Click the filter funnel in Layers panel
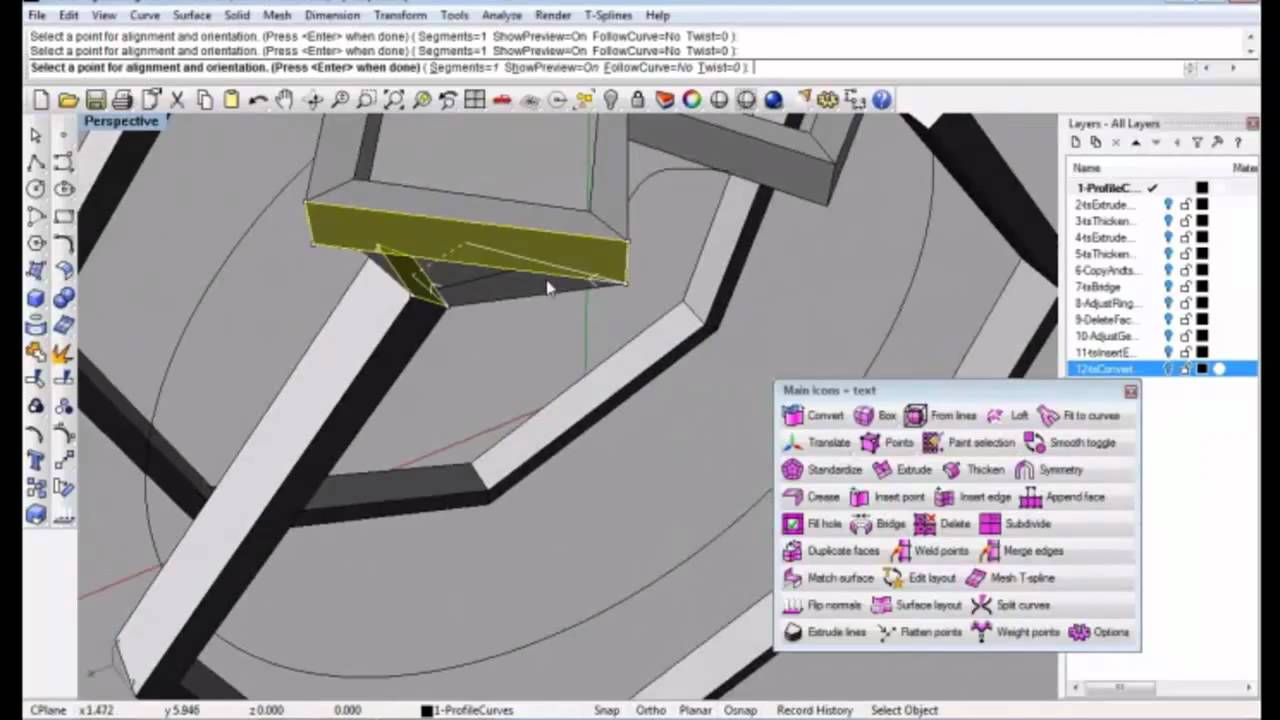Viewport: 1280px width, 720px height. point(1197,143)
